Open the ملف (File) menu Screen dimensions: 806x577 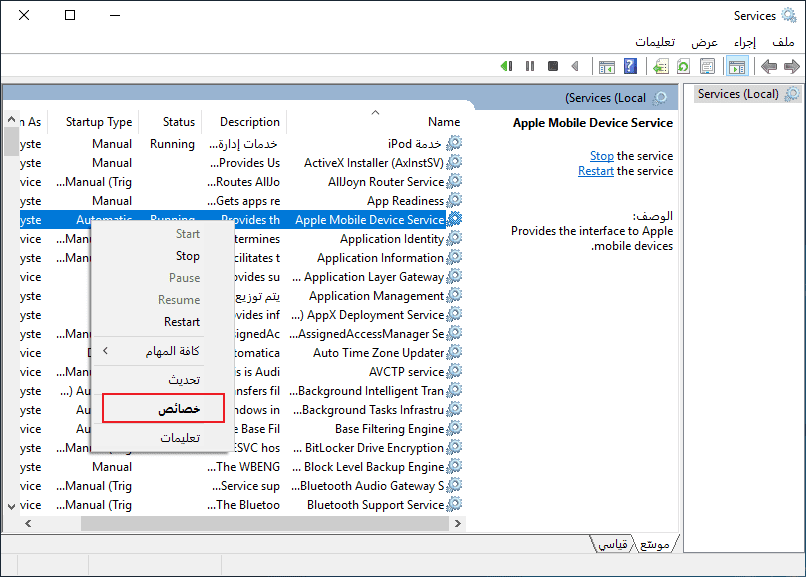(x=783, y=42)
